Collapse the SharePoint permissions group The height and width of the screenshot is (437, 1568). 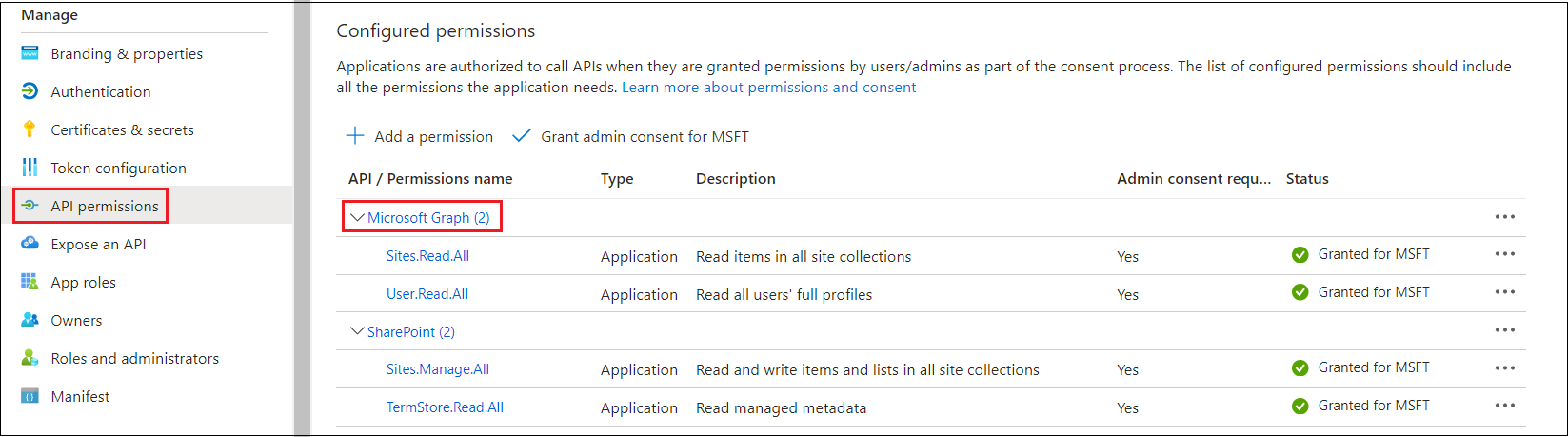click(x=357, y=331)
